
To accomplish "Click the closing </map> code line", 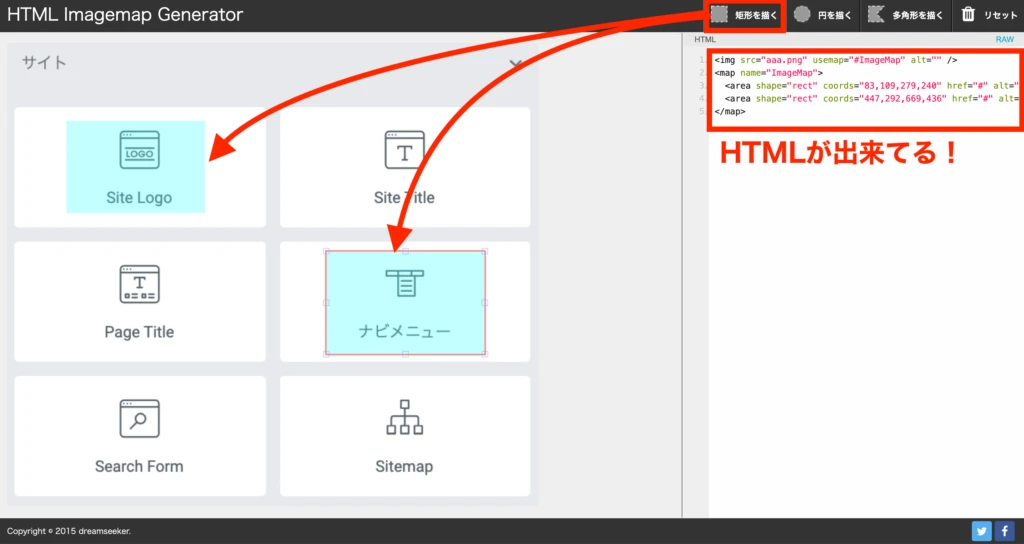I will [x=729, y=112].
